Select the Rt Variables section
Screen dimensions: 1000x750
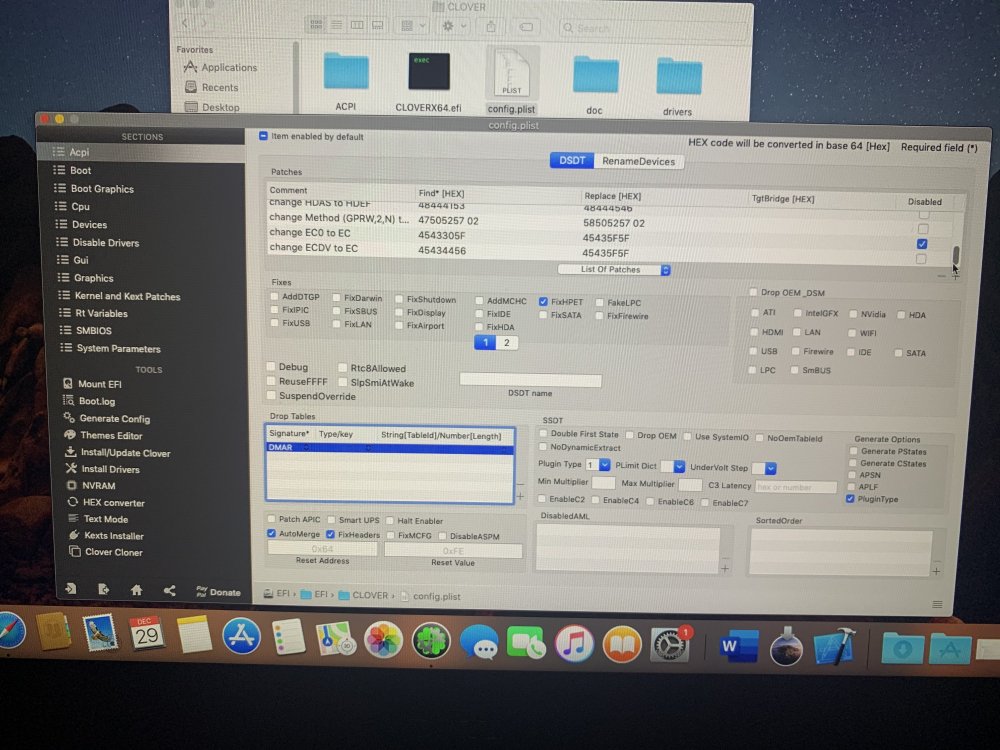100,313
